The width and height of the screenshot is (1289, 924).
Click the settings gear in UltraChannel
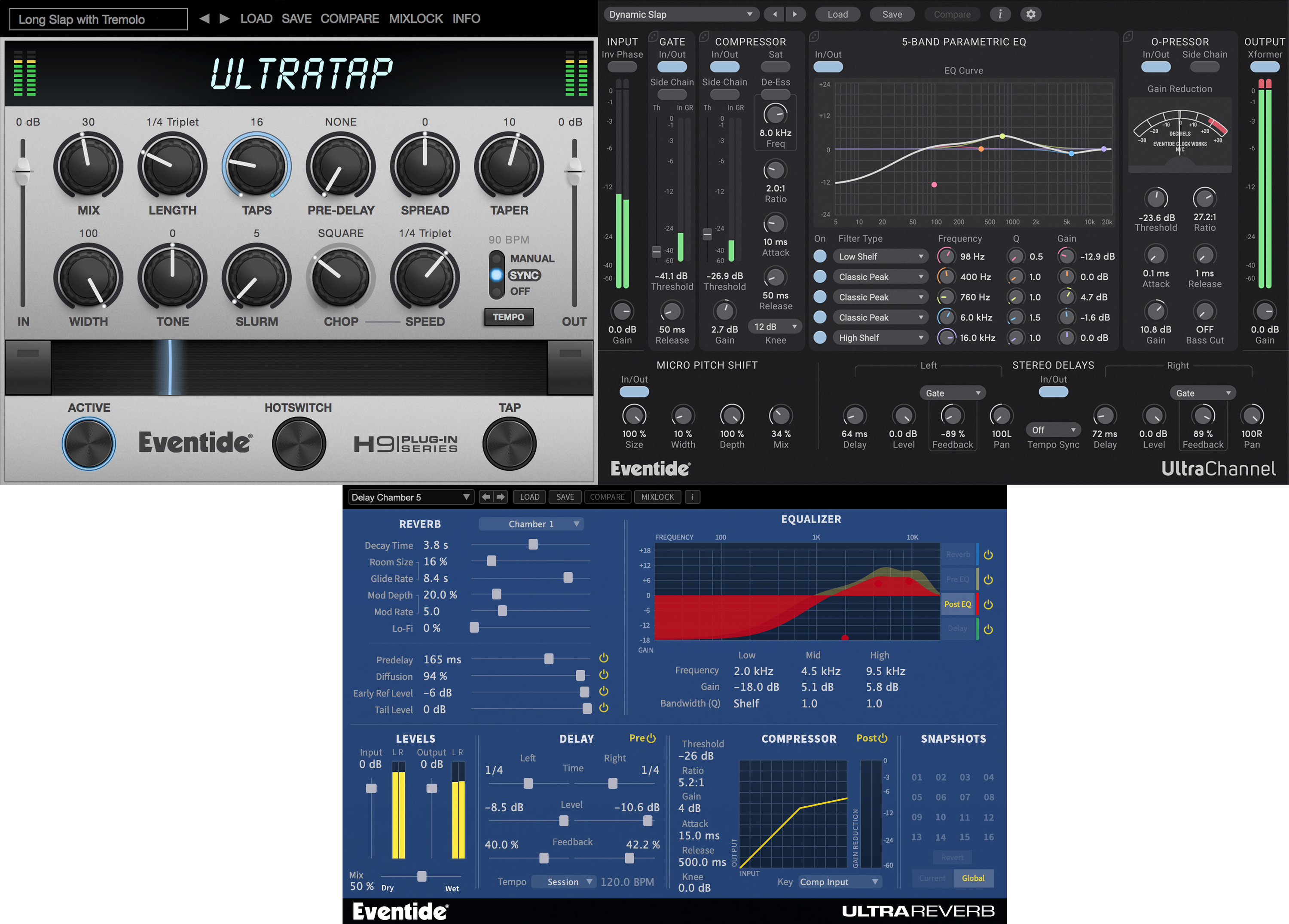(1030, 14)
